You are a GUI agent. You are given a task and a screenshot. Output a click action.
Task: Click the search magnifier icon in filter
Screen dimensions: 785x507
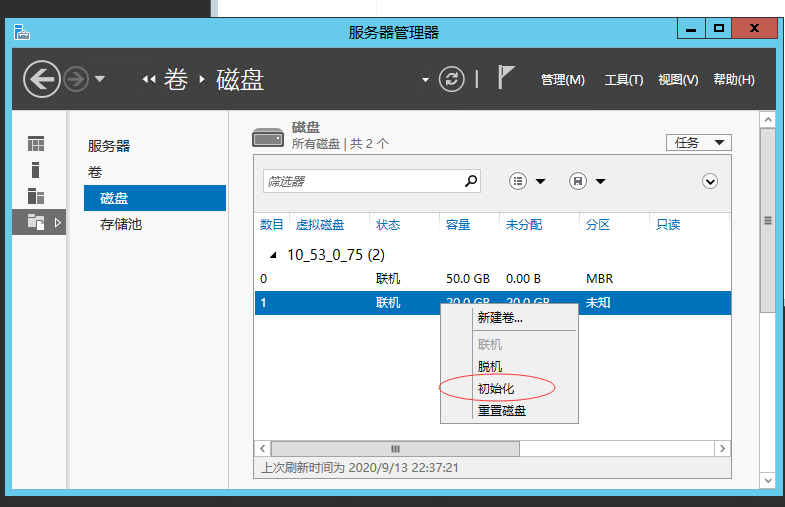(x=471, y=181)
